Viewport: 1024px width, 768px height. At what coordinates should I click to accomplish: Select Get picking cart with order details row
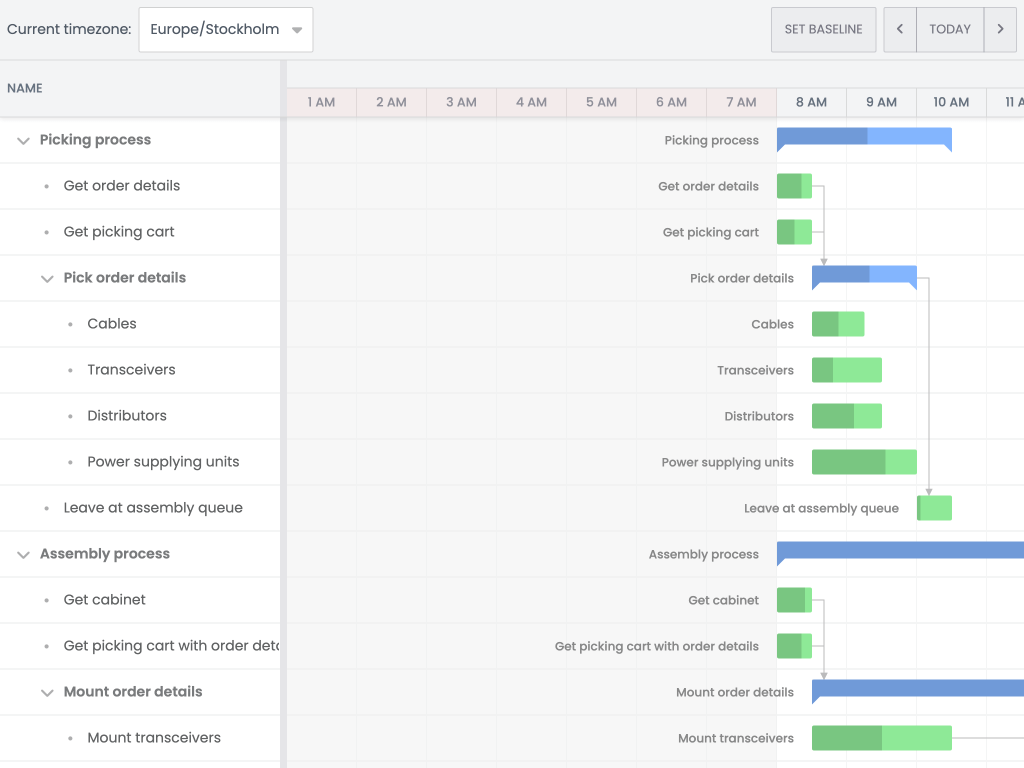(140, 646)
